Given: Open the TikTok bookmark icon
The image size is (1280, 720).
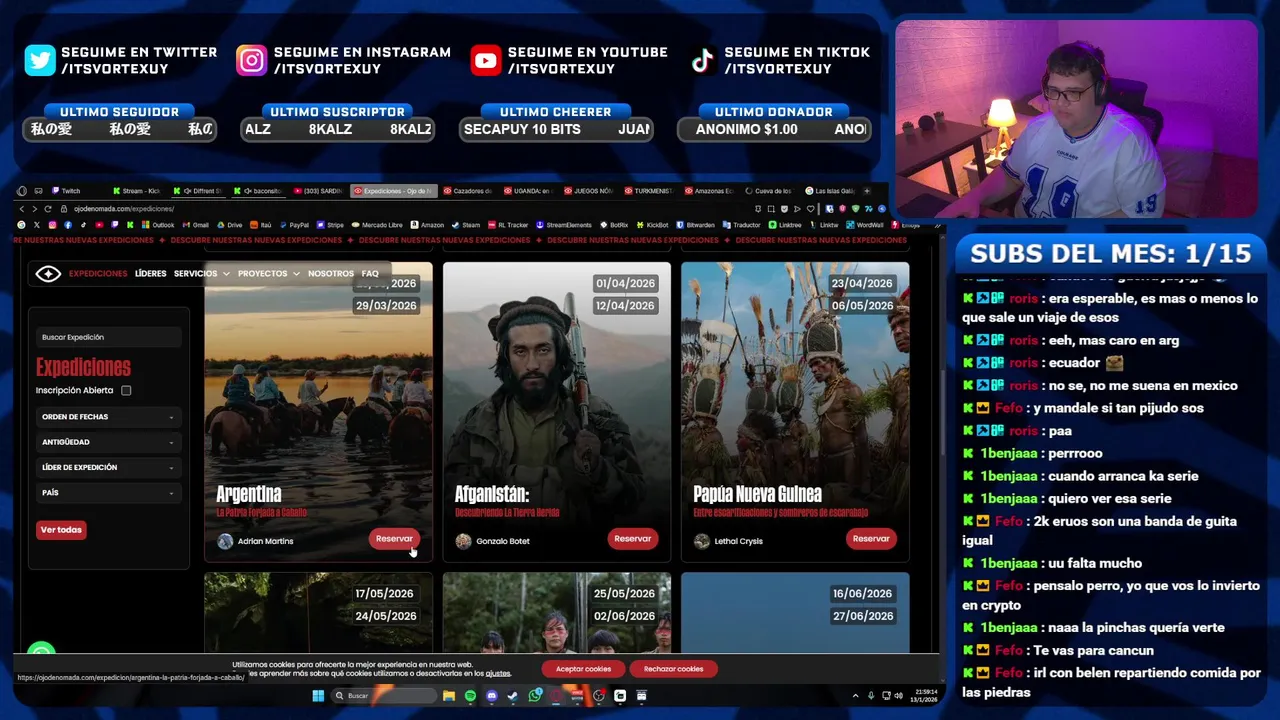Looking at the screenshot, I should [x=83, y=225].
